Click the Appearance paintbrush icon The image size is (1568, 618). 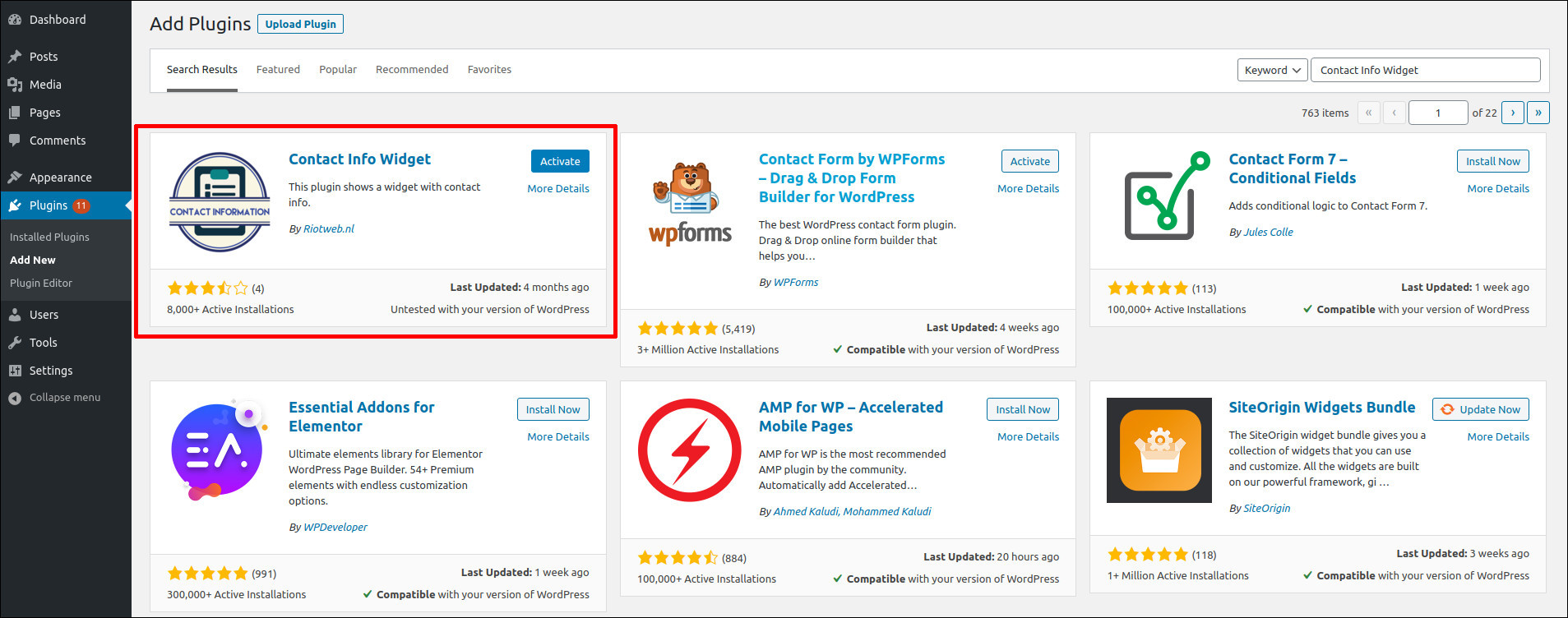pos(15,178)
